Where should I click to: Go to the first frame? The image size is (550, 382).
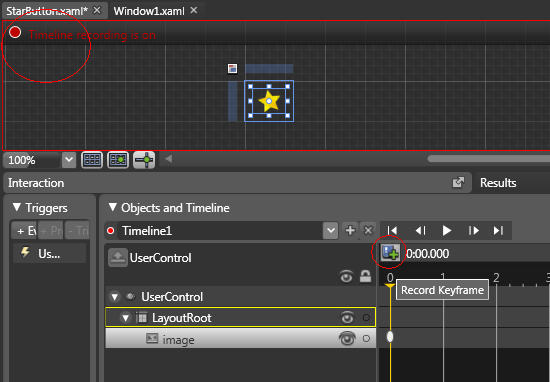[393, 230]
